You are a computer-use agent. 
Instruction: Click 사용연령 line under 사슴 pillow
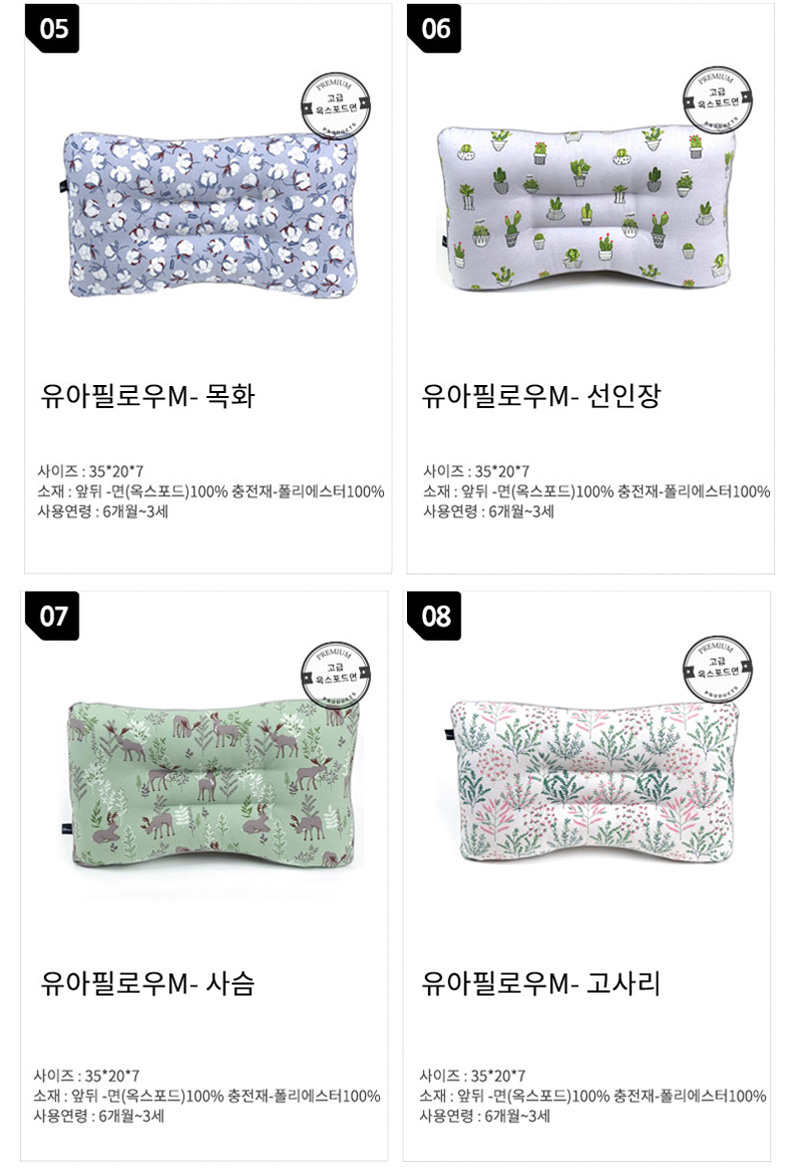pos(99,1116)
